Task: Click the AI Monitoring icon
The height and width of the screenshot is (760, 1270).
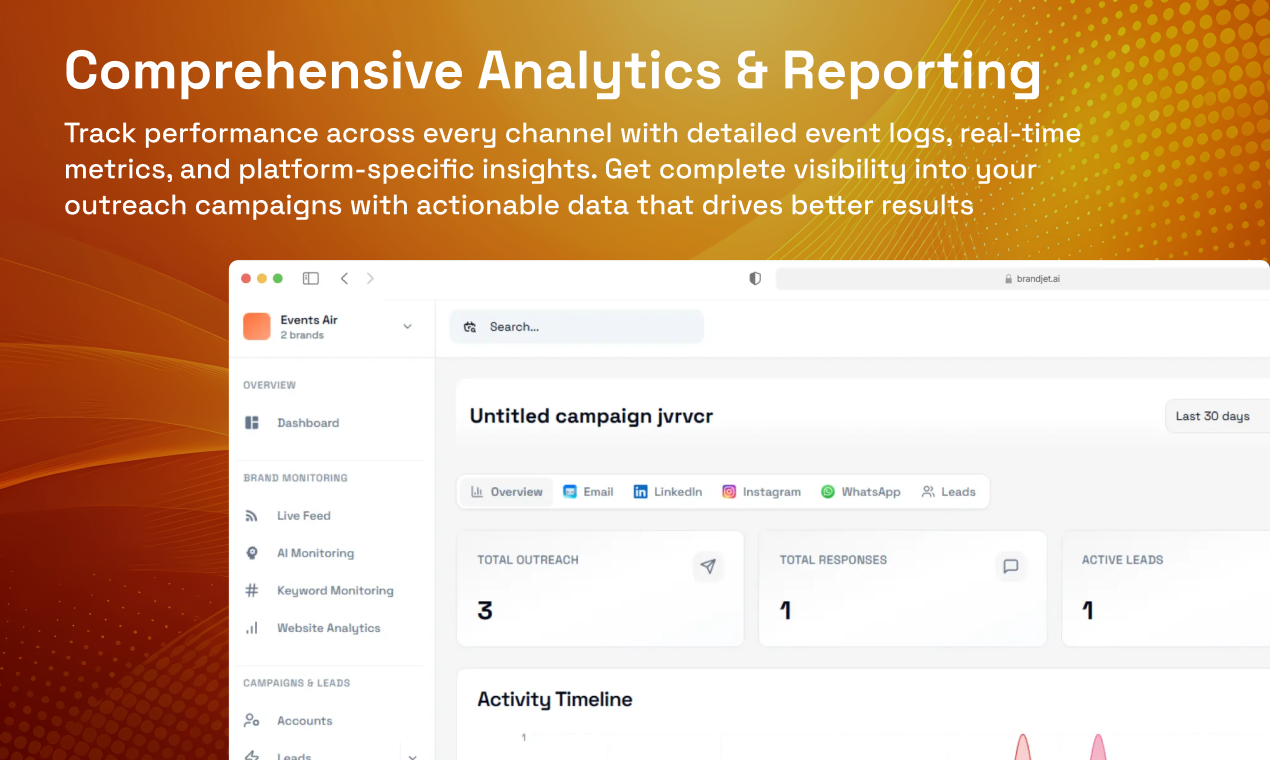Action: (251, 553)
